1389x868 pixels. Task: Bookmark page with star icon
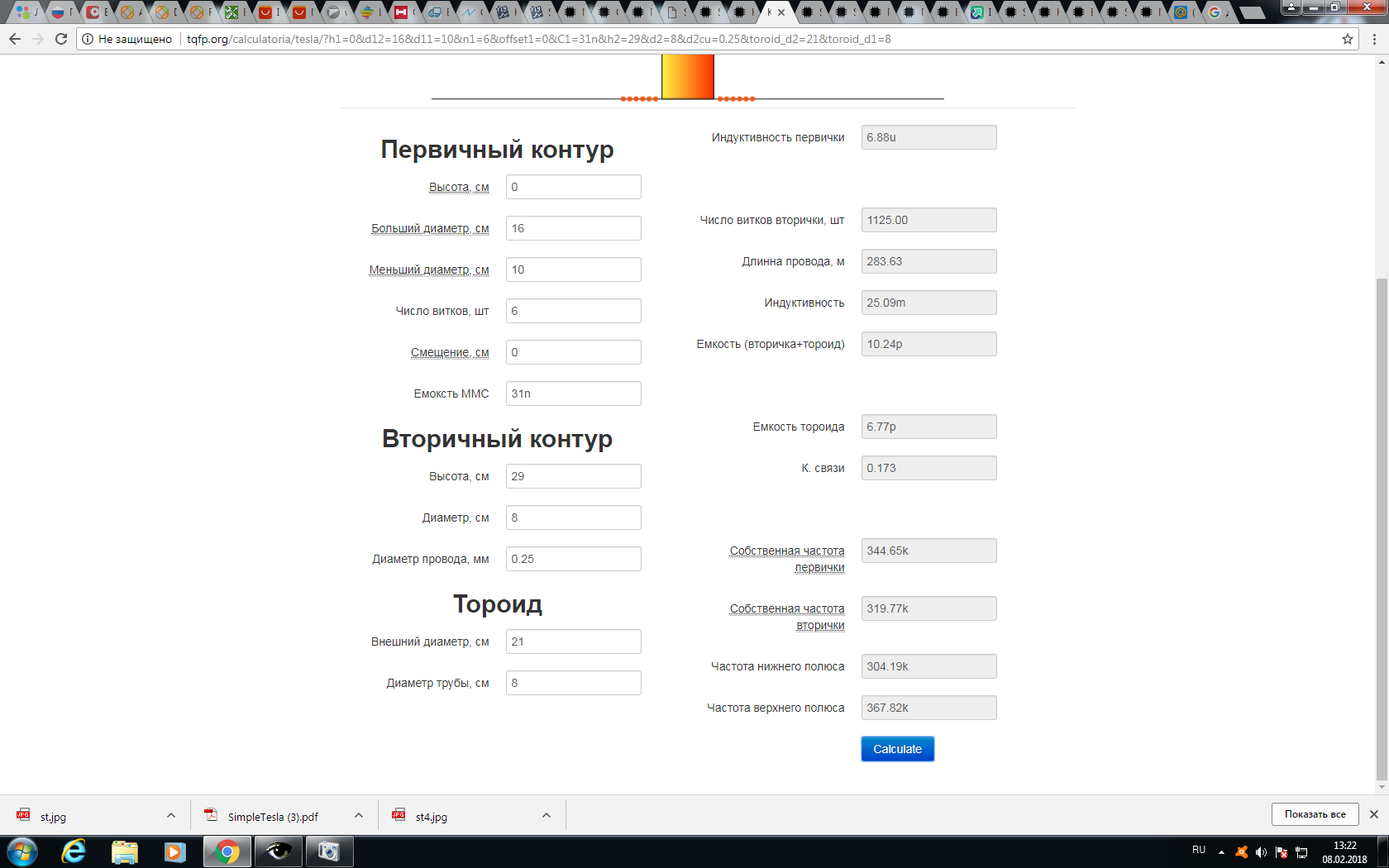1347,39
